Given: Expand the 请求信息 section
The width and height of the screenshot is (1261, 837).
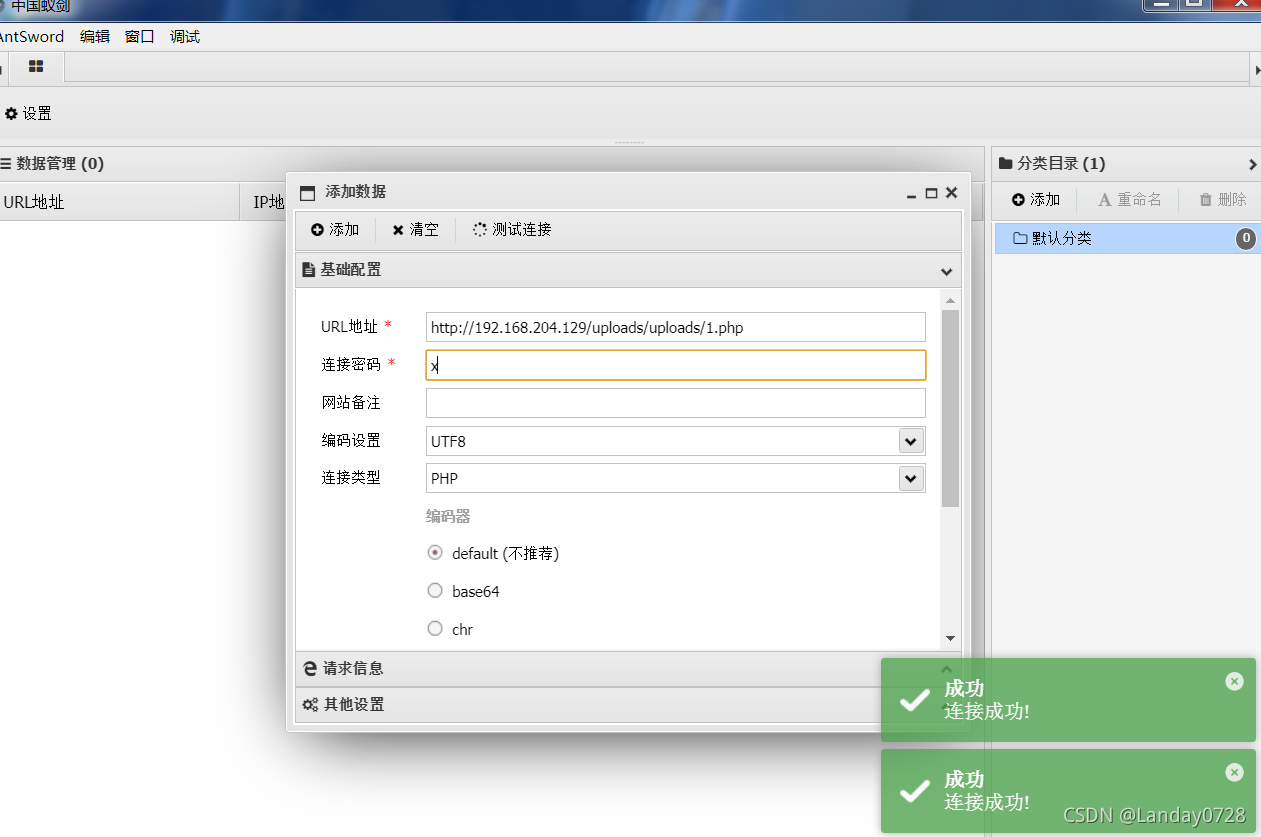Looking at the screenshot, I should point(628,669).
